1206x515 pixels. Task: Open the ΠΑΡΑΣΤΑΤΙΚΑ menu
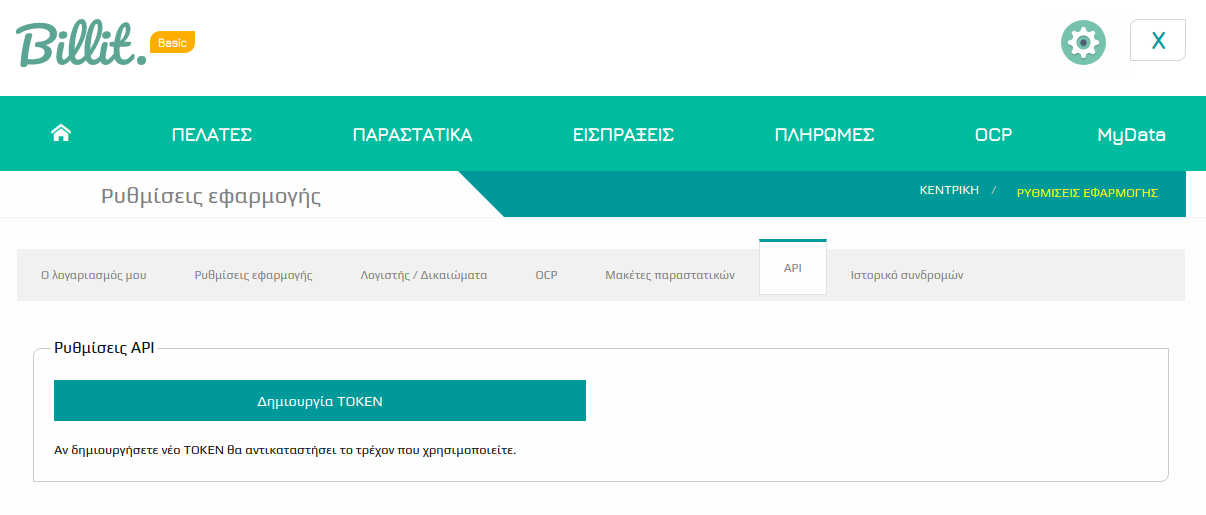pyautogui.click(x=412, y=135)
